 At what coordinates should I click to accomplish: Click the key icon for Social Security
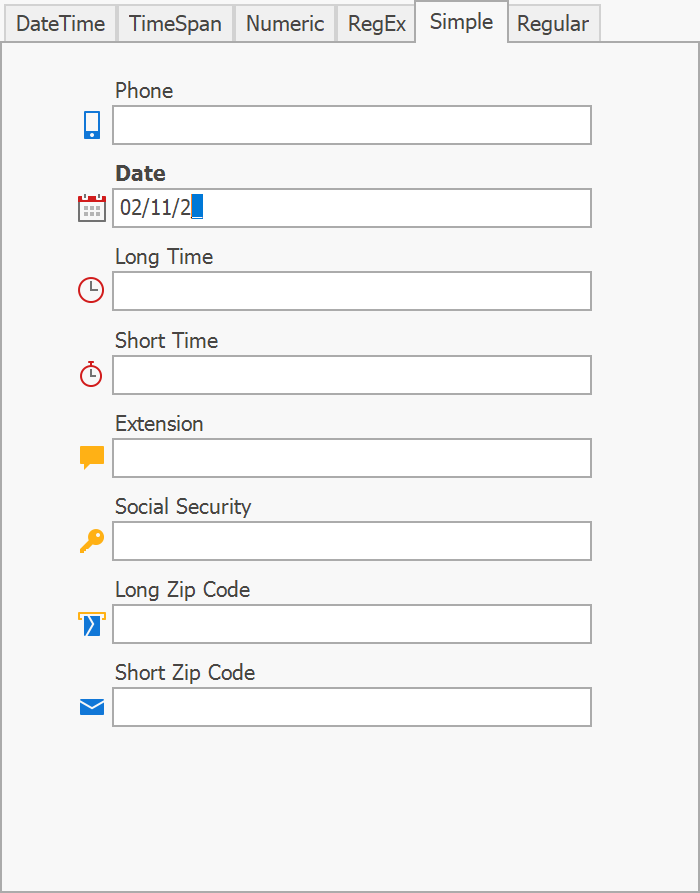tap(91, 541)
